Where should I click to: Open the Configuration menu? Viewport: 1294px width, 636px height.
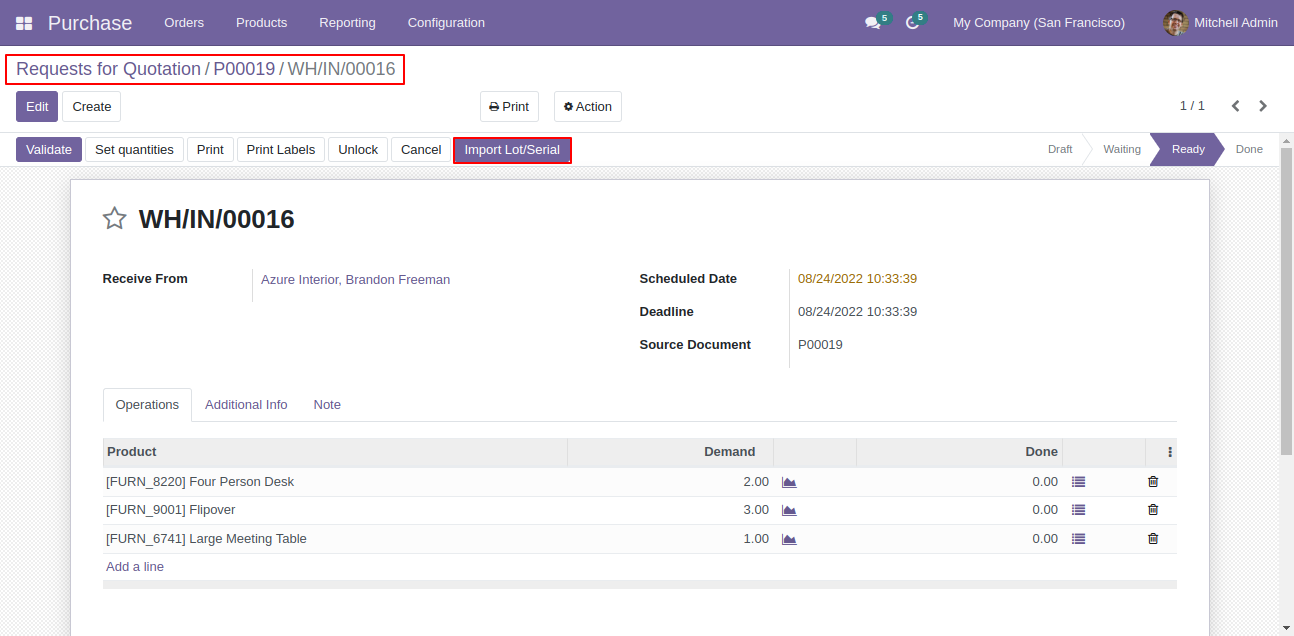pyautogui.click(x=446, y=23)
